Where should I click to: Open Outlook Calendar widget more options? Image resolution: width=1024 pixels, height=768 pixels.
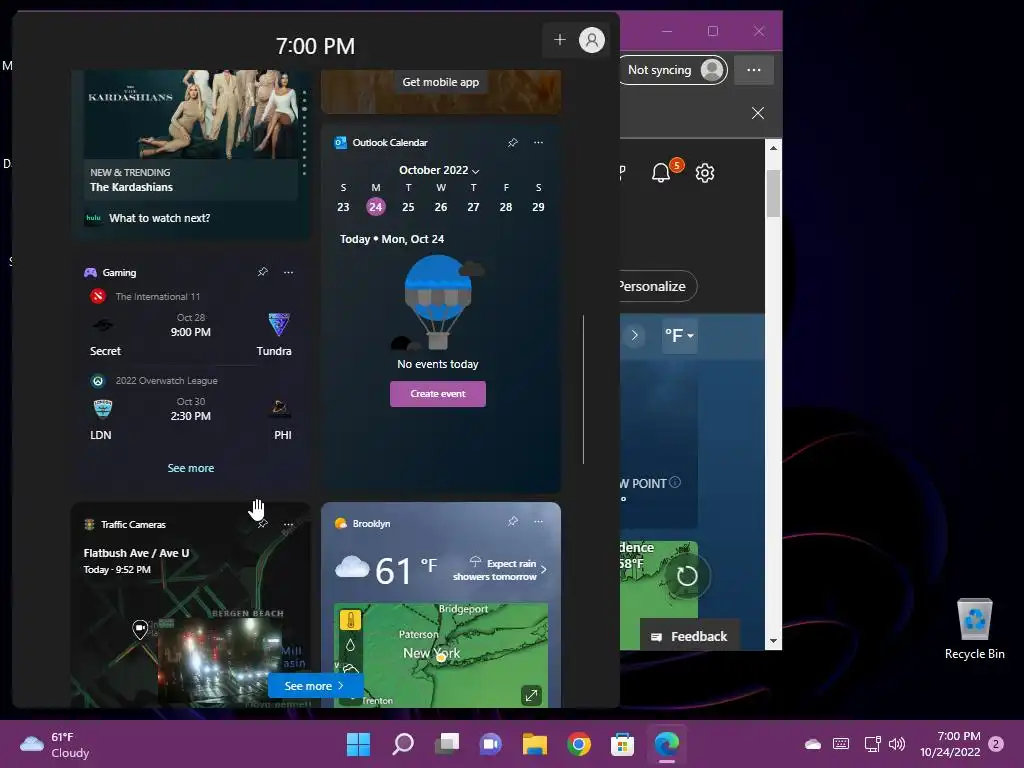point(538,142)
